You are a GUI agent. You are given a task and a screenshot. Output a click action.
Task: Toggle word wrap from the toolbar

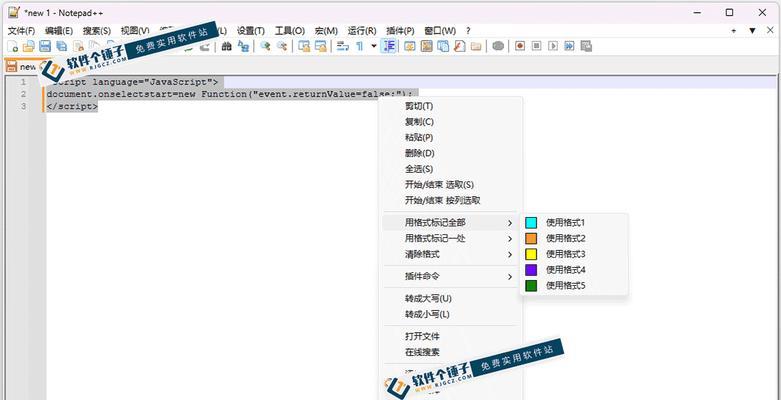tap(343, 46)
